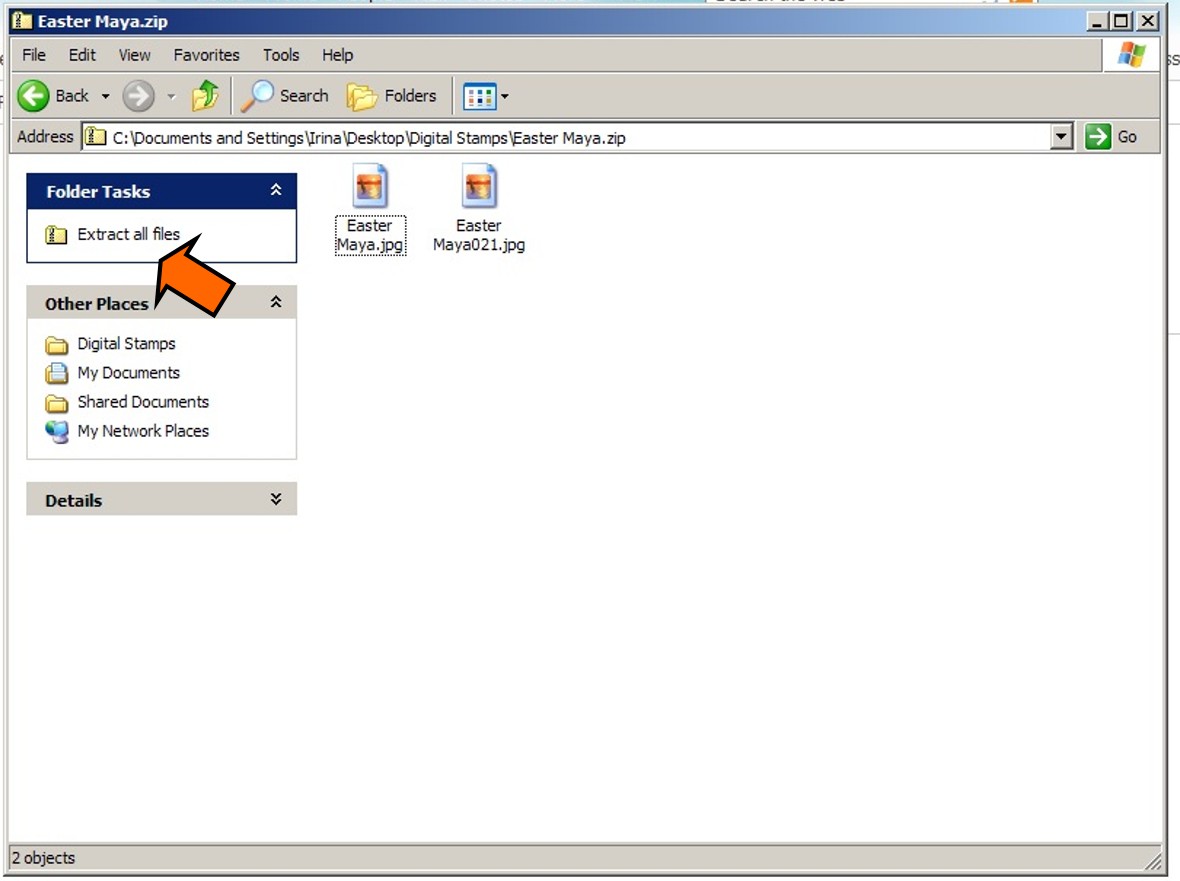Image resolution: width=1180 pixels, height=881 pixels.
Task: Click the green Go button
Action: (1112, 137)
